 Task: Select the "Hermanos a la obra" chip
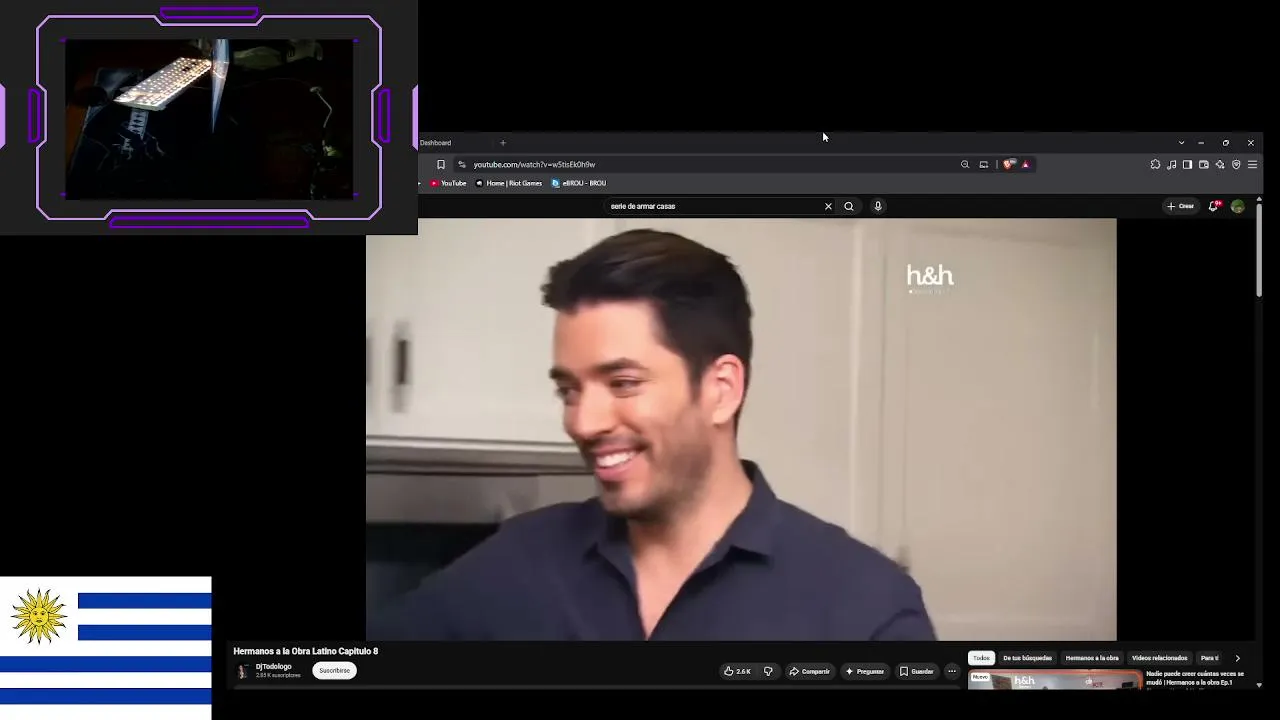pyautogui.click(x=1092, y=658)
